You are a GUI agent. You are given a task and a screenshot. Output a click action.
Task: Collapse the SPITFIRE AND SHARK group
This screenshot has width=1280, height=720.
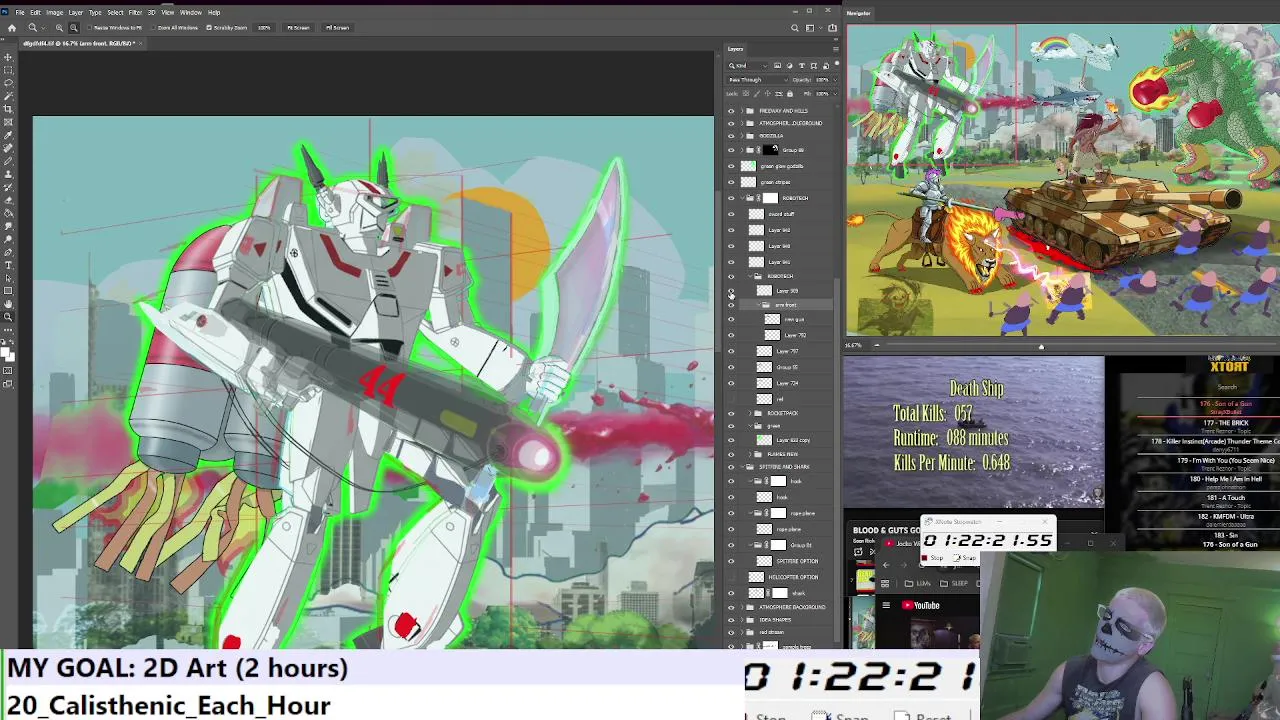click(x=741, y=467)
